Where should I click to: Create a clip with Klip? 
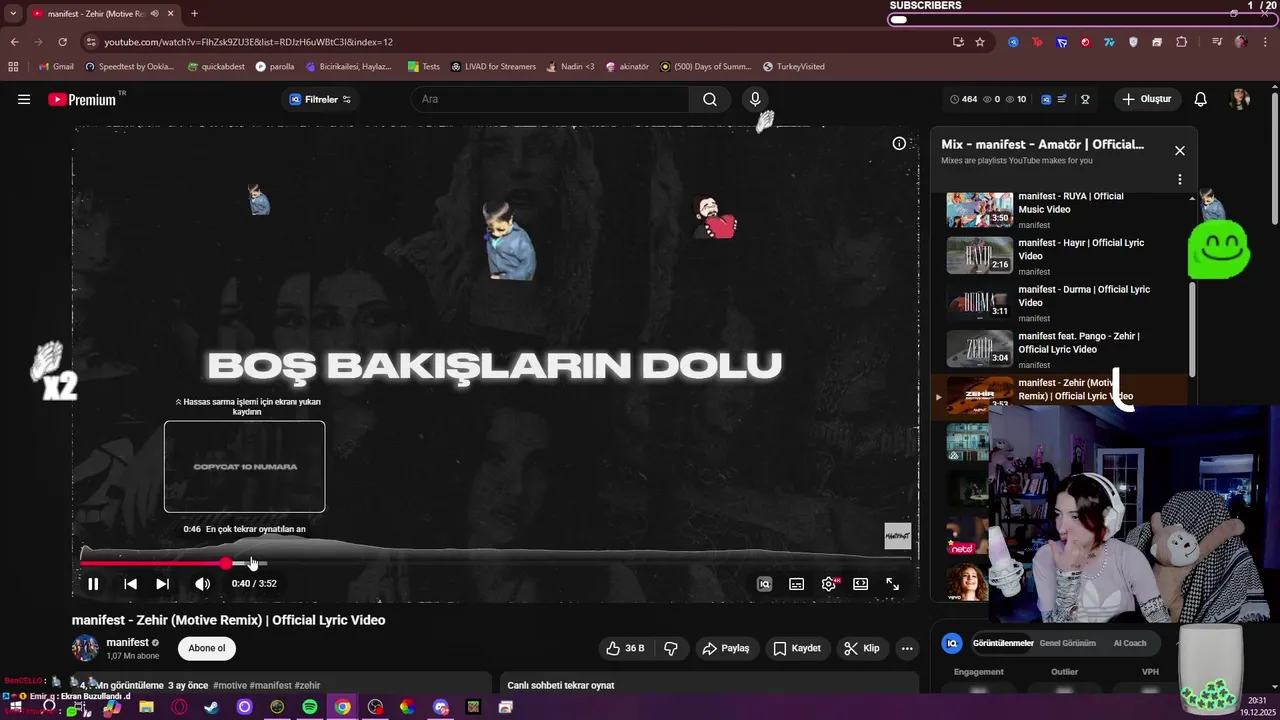coord(862,648)
